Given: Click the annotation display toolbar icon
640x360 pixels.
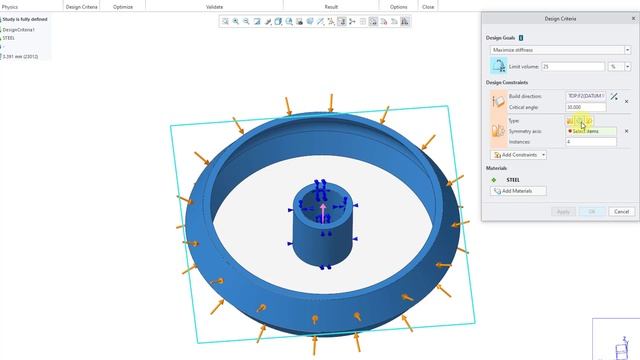Looking at the screenshot, I should [x=331, y=22].
